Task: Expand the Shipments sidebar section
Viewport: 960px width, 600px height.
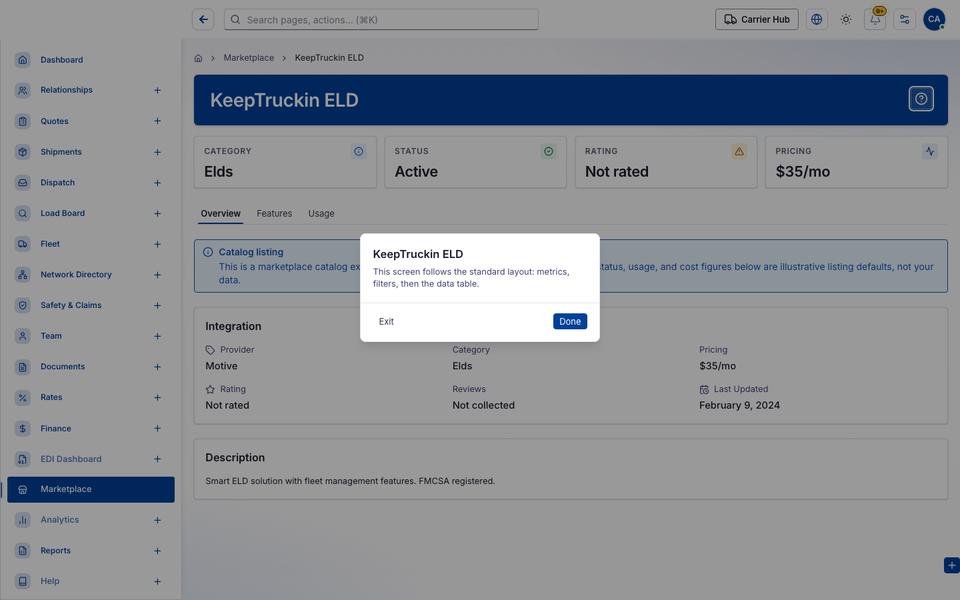Action: pos(157,152)
